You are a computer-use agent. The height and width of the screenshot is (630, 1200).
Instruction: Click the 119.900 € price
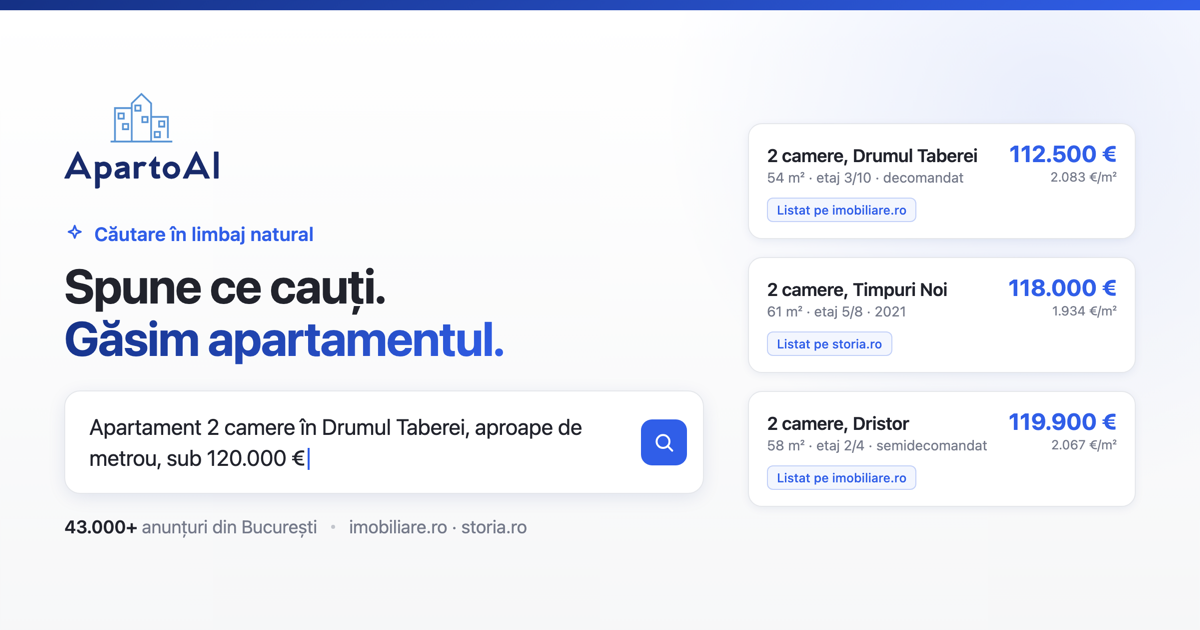1062,422
